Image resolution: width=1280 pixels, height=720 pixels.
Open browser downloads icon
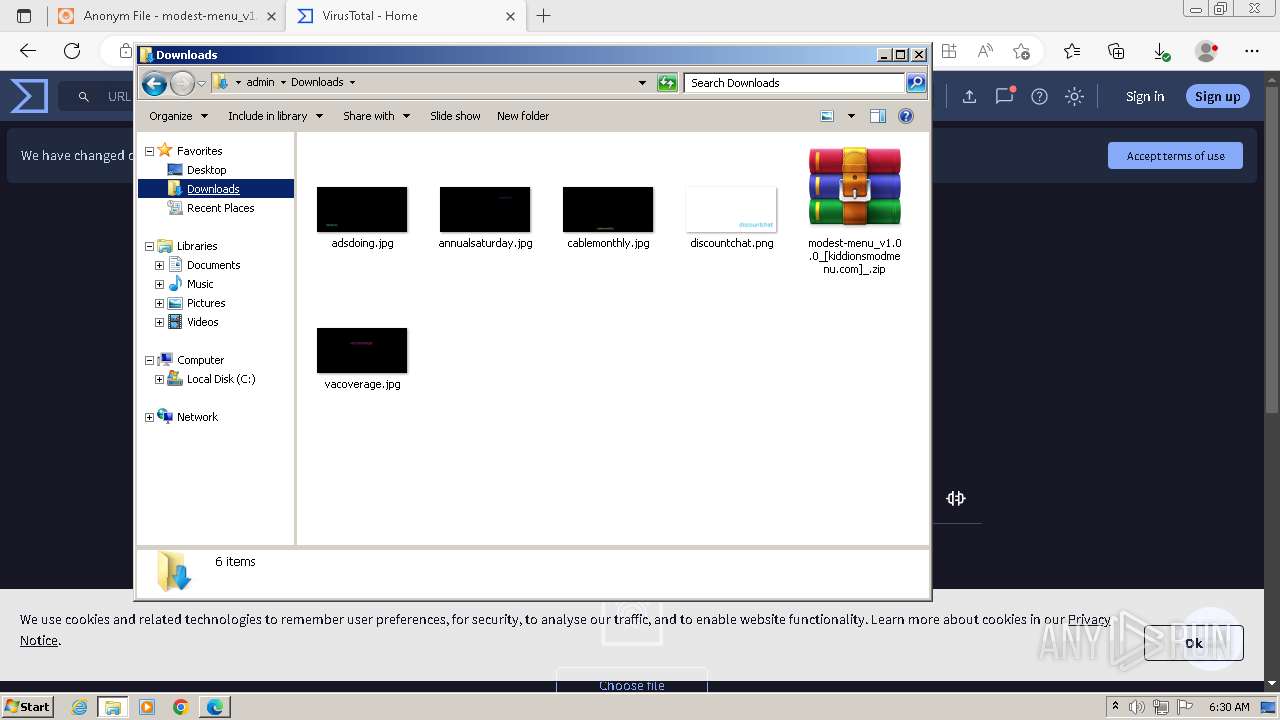point(1161,51)
